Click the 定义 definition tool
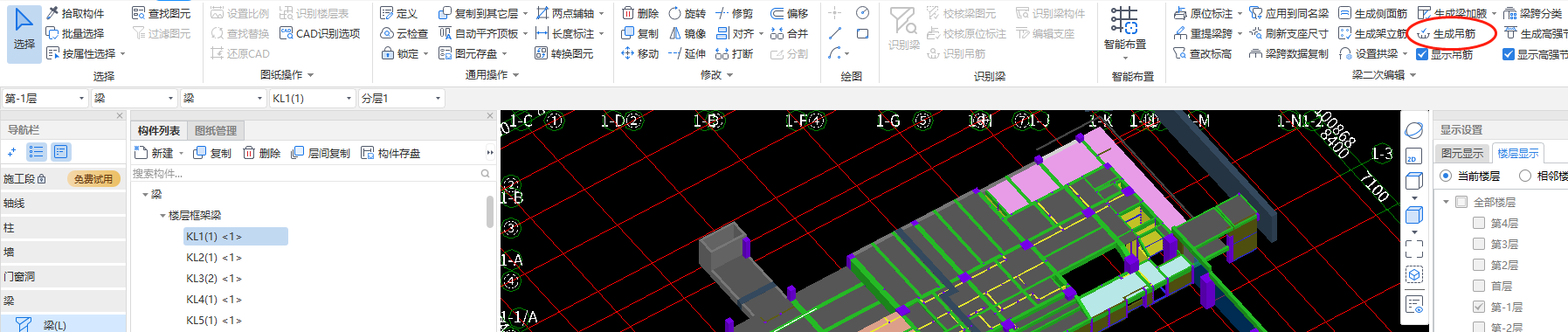The width and height of the screenshot is (1568, 332). (399, 13)
